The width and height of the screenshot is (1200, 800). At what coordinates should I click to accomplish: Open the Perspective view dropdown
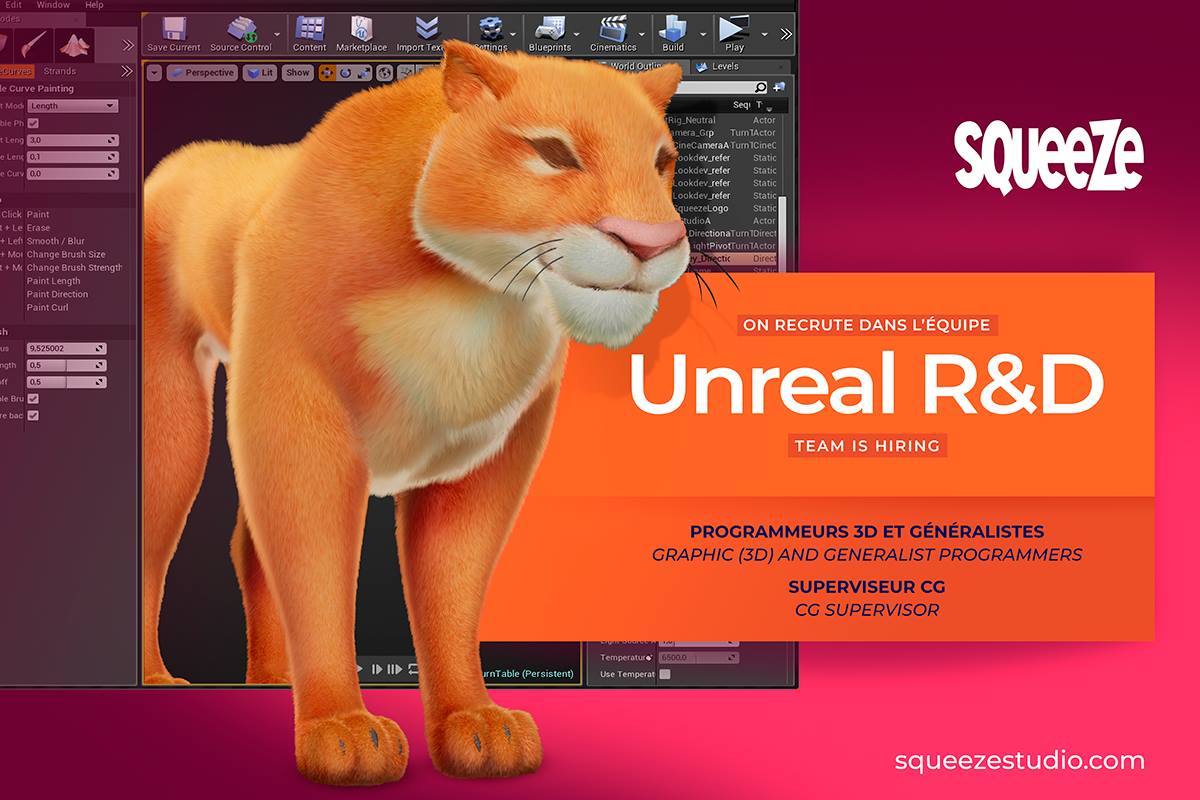click(x=201, y=73)
